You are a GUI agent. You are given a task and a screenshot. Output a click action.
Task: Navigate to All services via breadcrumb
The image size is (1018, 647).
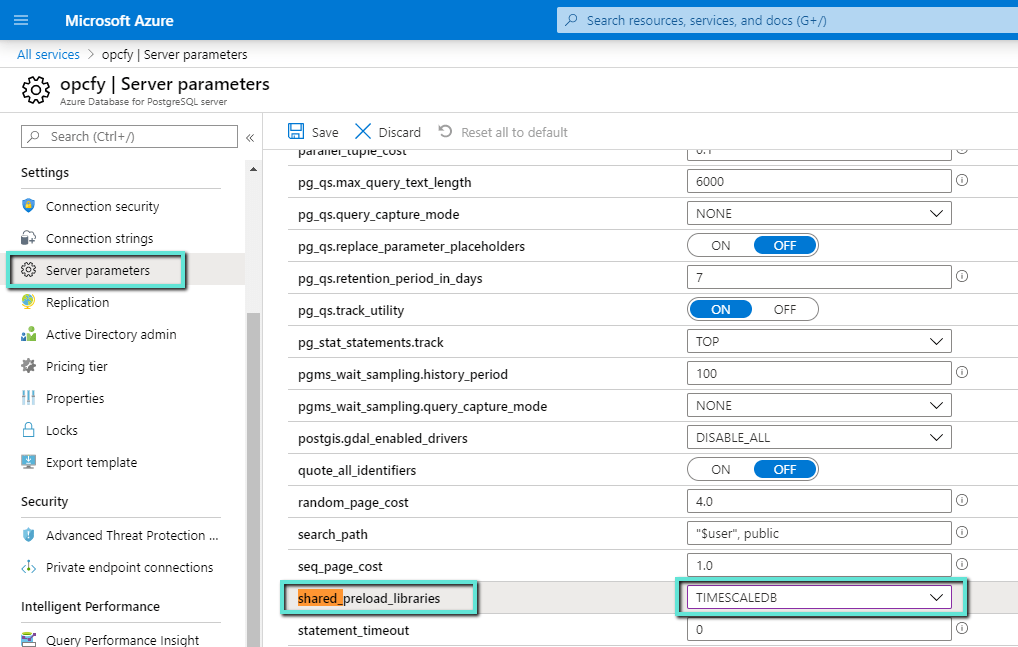click(47, 54)
